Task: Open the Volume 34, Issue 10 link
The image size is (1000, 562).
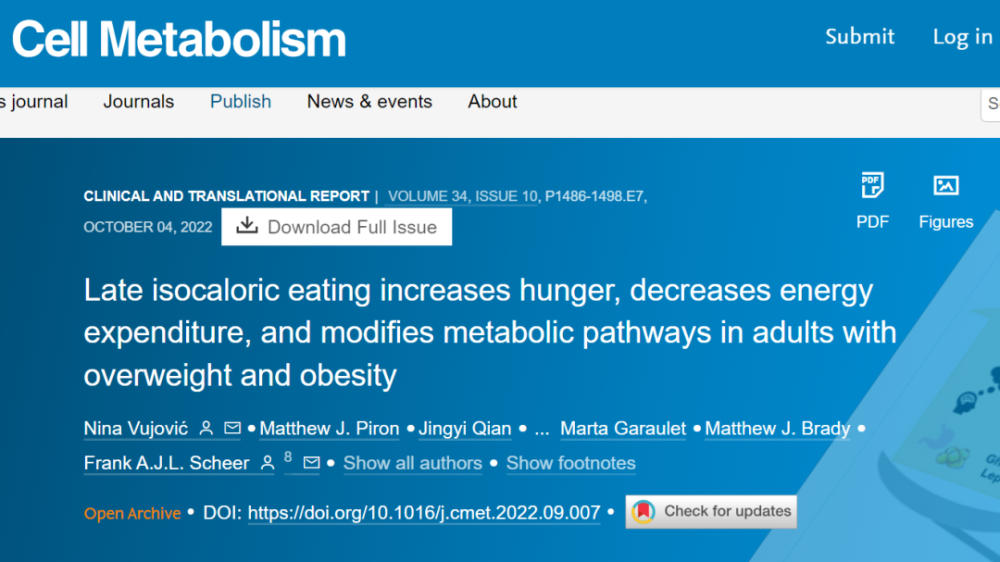Action: (462, 196)
